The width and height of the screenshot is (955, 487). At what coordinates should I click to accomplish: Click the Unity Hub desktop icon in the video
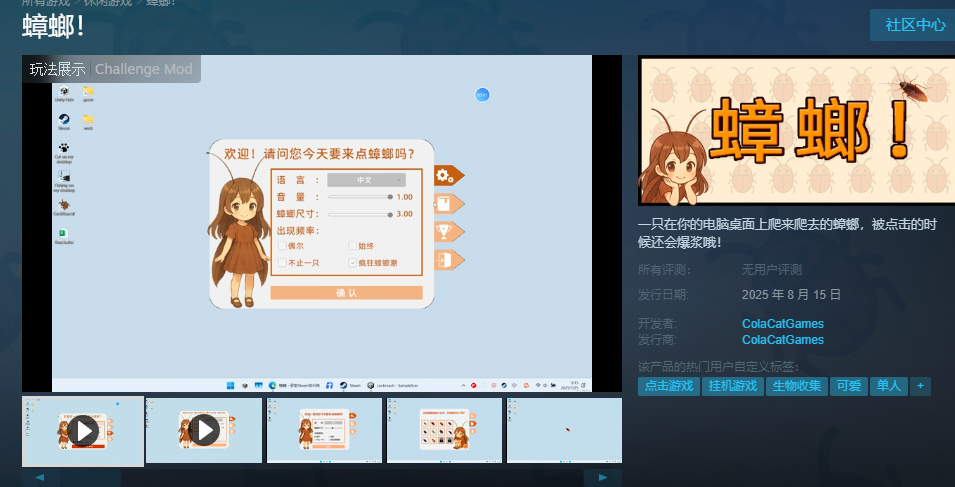pyautogui.click(x=64, y=94)
